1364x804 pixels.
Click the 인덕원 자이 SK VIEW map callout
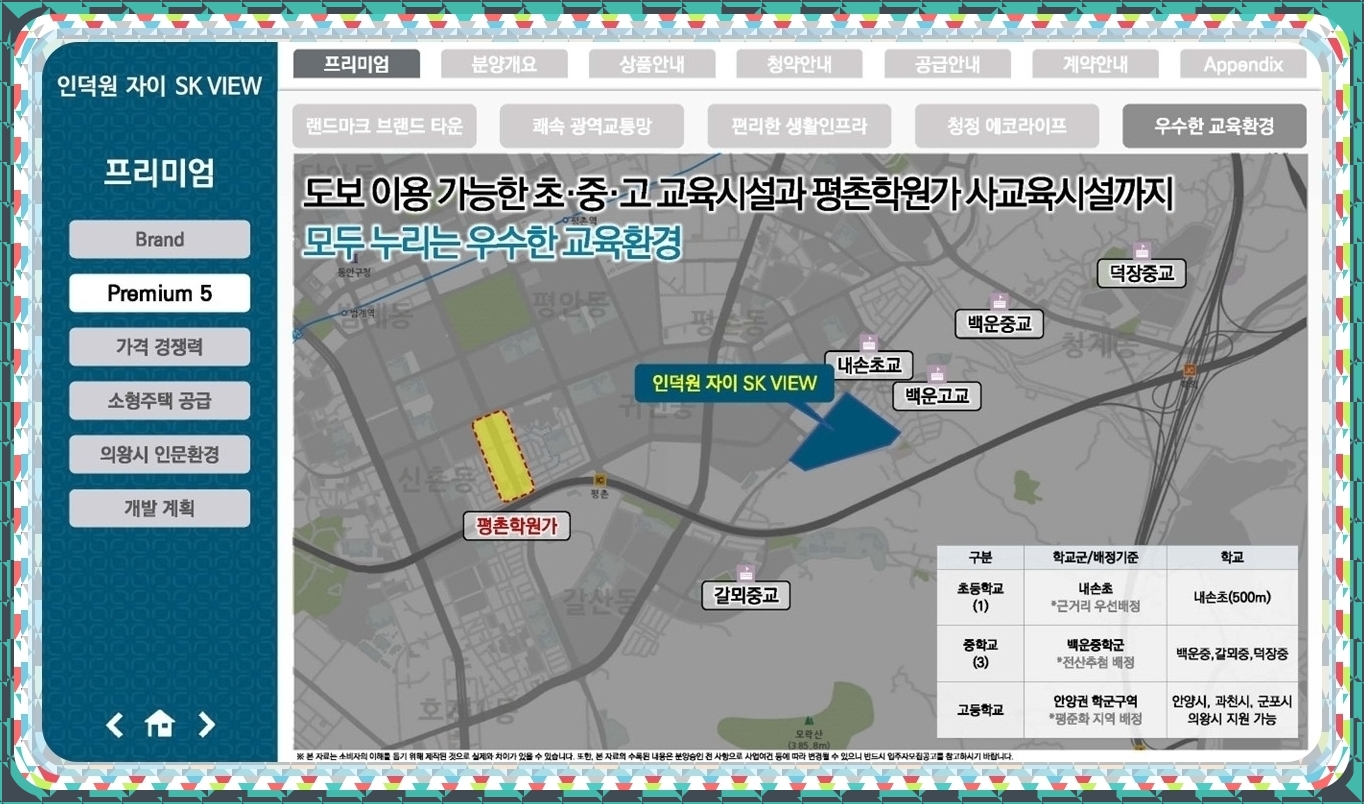pyautogui.click(x=734, y=383)
